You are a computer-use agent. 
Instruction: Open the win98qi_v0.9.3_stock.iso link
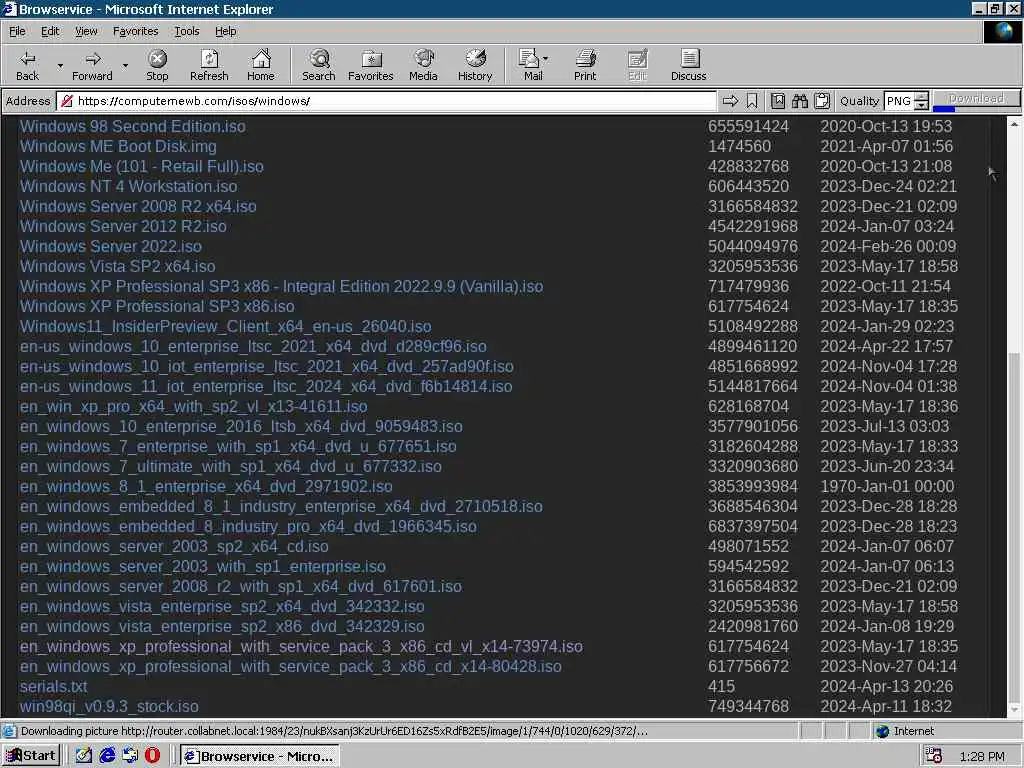tap(109, 707)
